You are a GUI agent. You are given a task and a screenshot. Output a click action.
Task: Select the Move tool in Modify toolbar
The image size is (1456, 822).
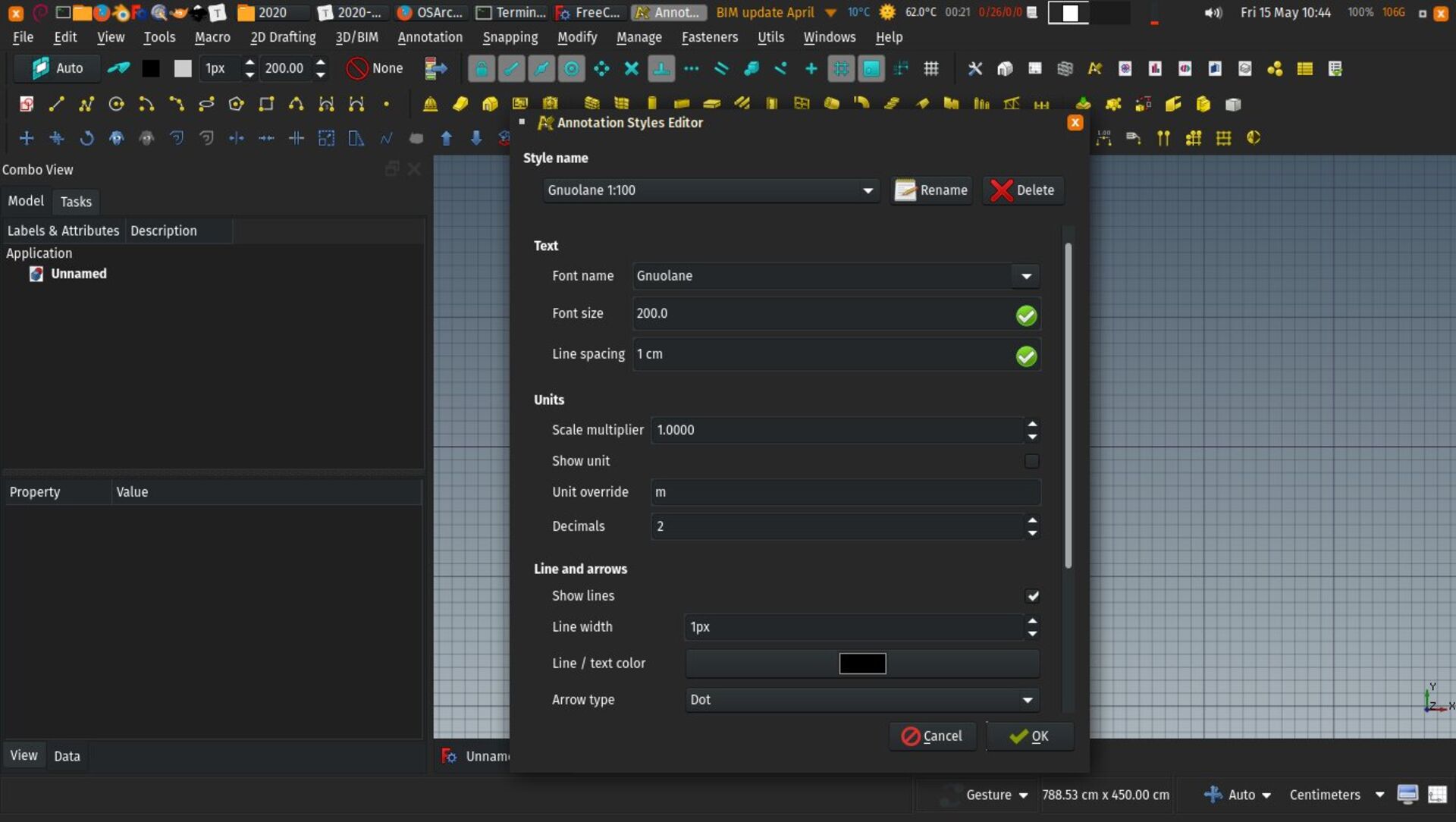[x=27, y=138]
